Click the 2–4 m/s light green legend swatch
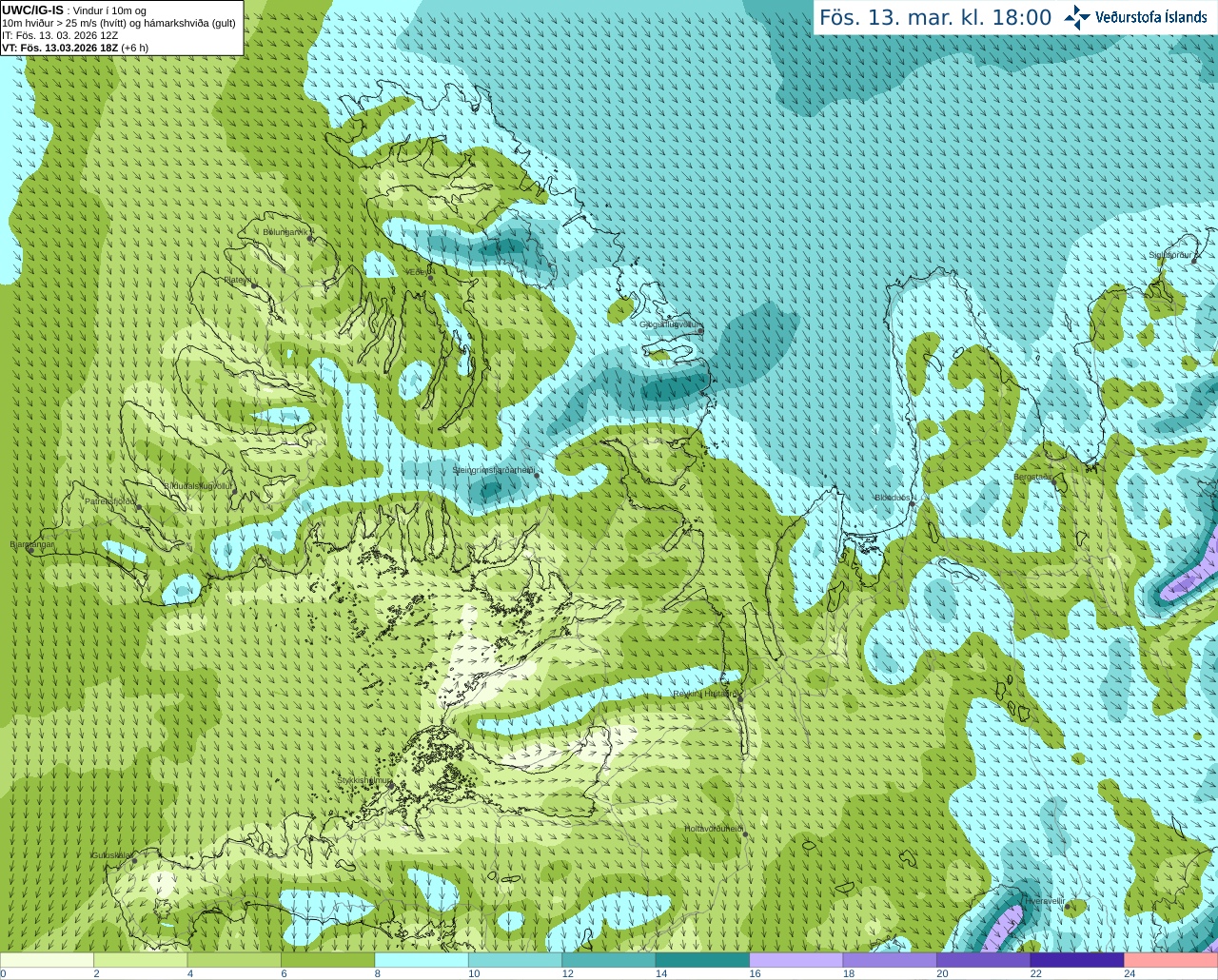This screenshot has width=1218, height=980. tap(140, 960)
